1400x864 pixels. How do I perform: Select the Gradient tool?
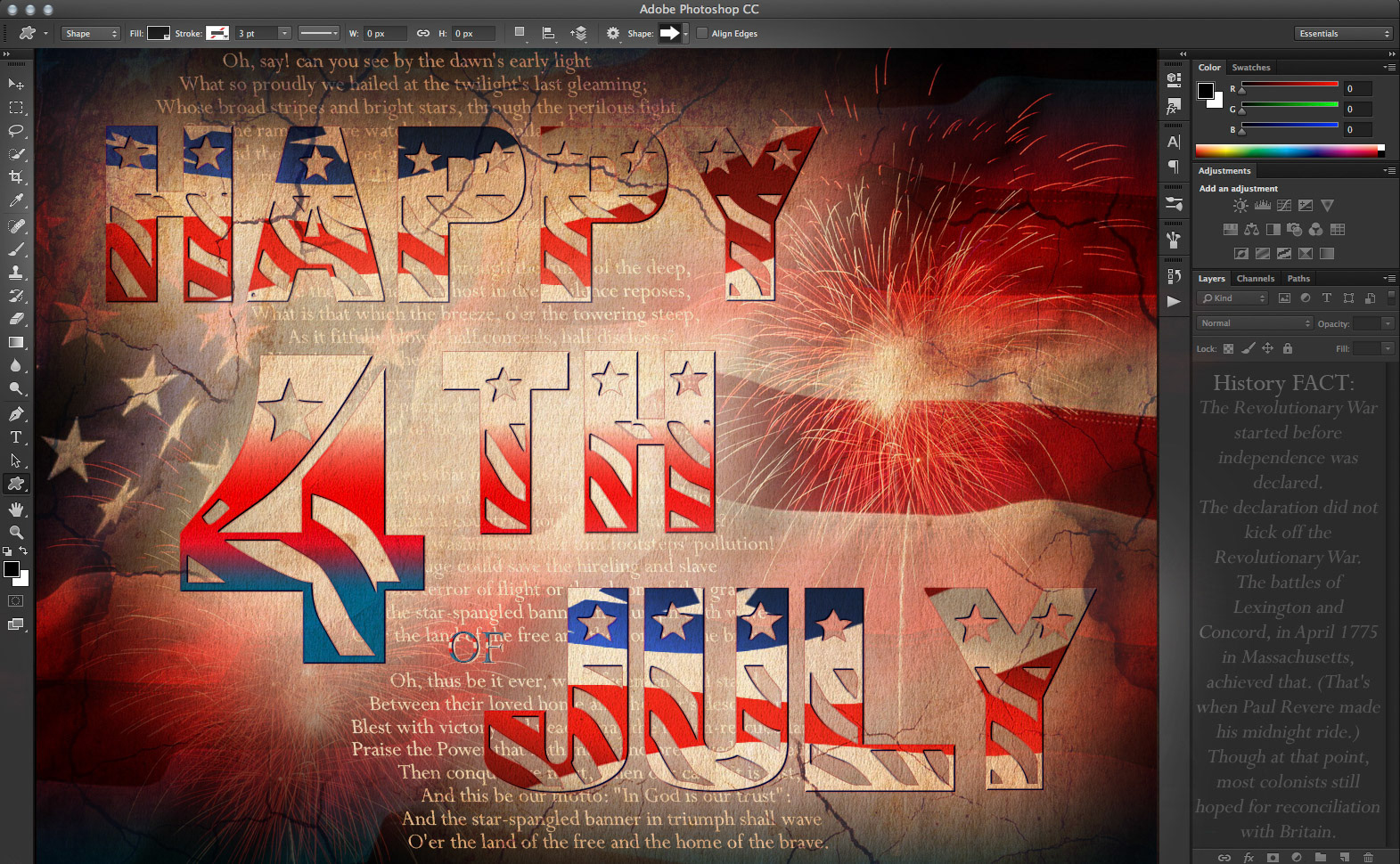(16, 342)
